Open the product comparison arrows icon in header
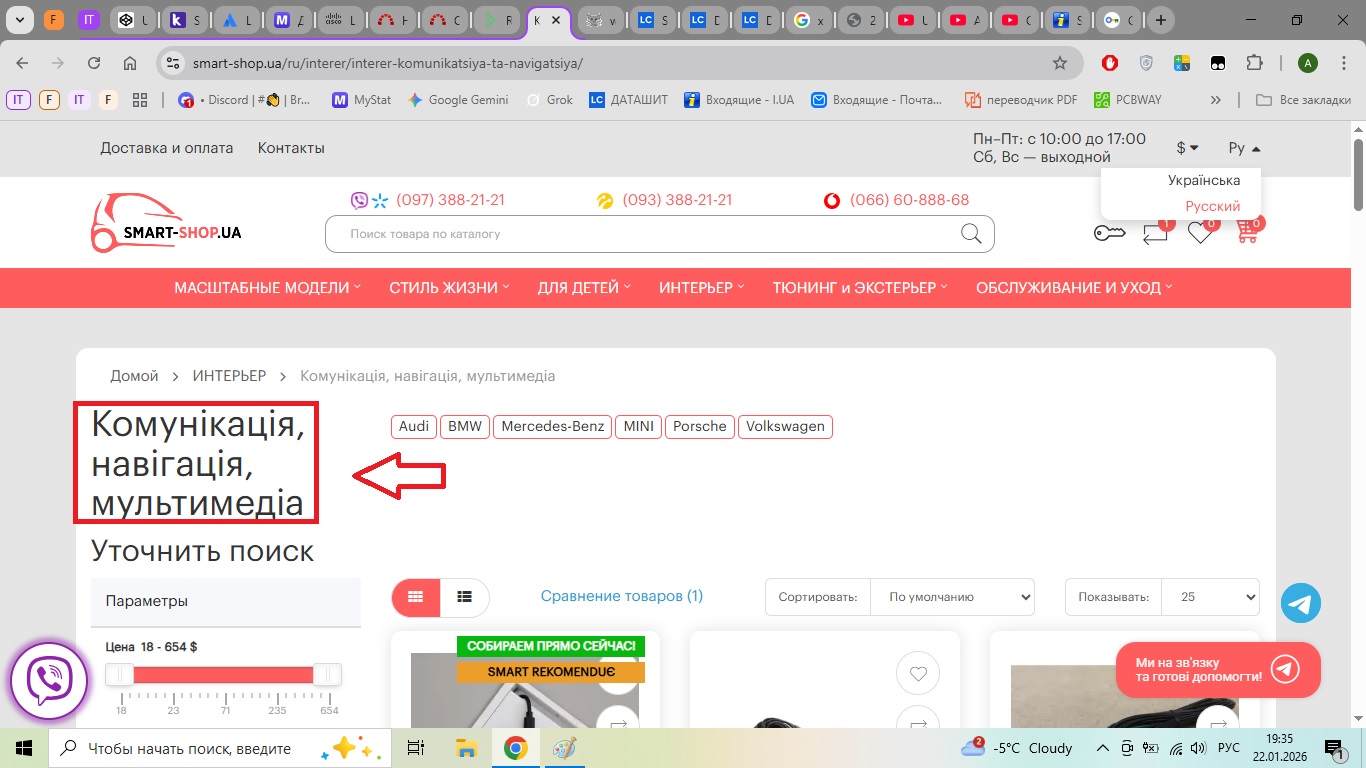The height and width of the screenshot is (768, 1366). coord(1155,233)
